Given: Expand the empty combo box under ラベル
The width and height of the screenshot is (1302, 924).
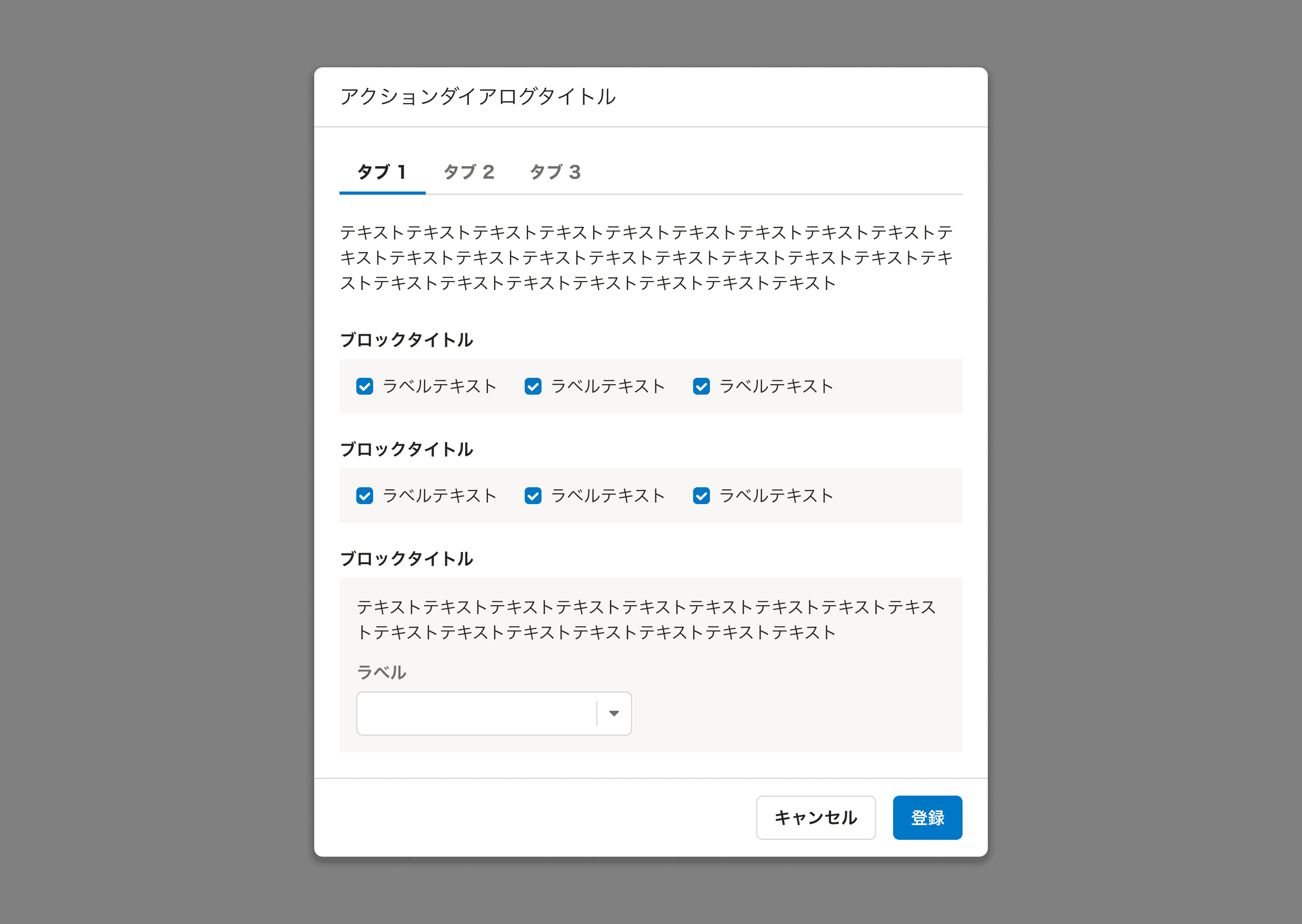Looking at the screenshot, I should point(494,713).
